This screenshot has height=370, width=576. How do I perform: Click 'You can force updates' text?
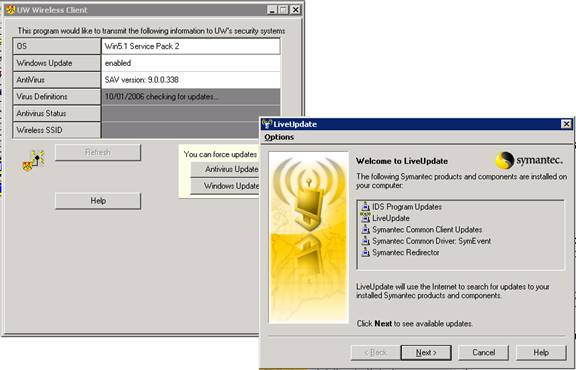pos(220,154)
